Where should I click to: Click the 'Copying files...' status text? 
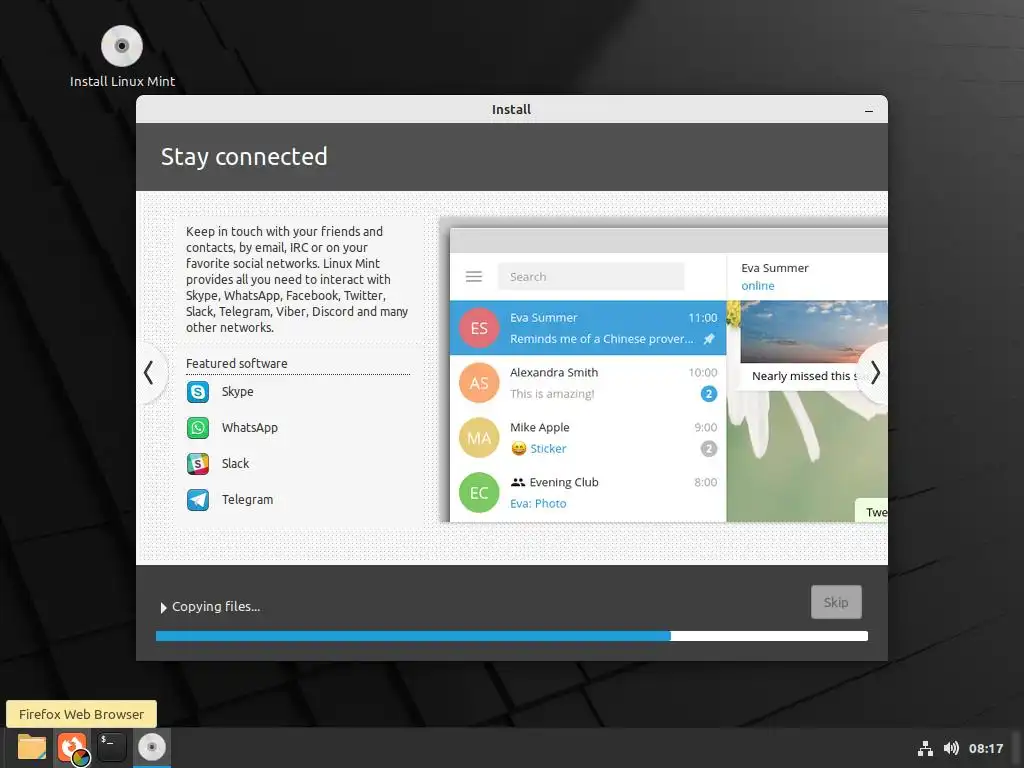pyautogui.click(x=216, y=607)
